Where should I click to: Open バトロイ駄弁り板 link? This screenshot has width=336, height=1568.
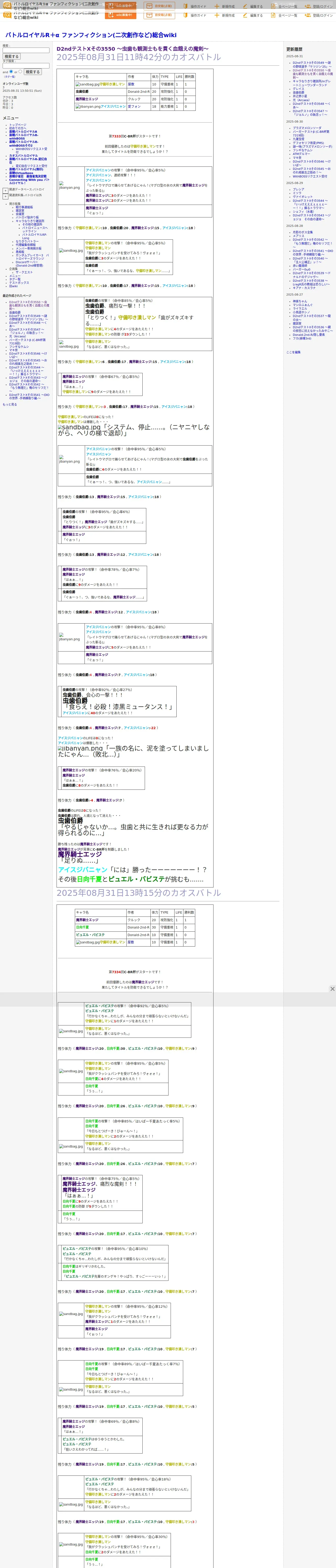[x=27, y=217]
